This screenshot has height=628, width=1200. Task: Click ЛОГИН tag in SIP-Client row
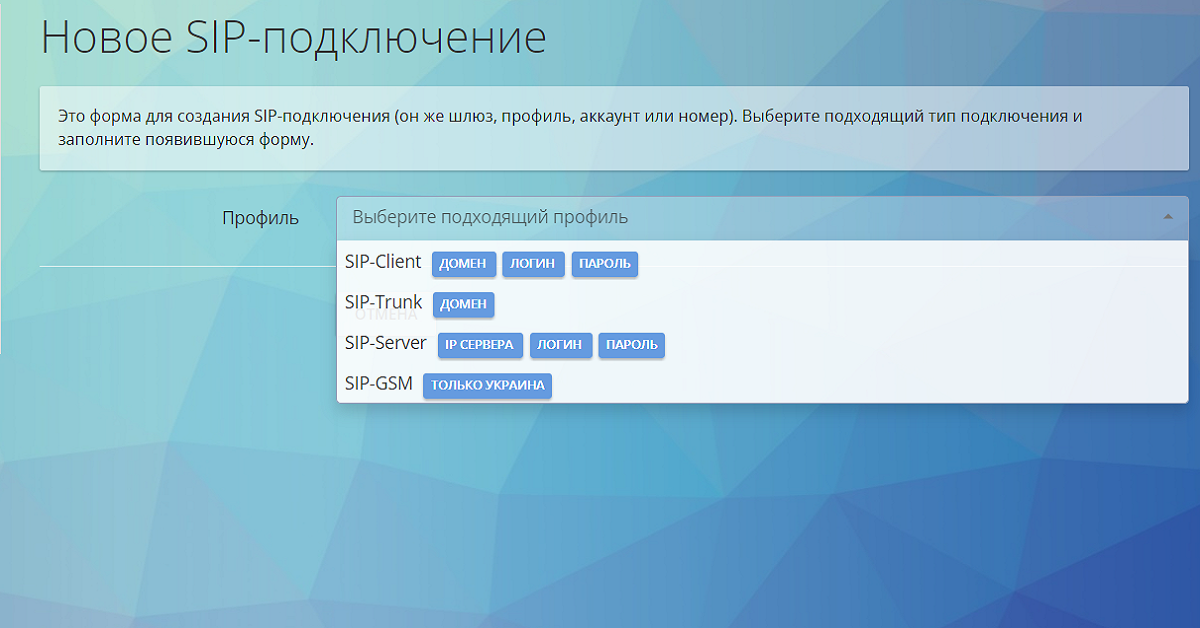click(x=534, y=264)
